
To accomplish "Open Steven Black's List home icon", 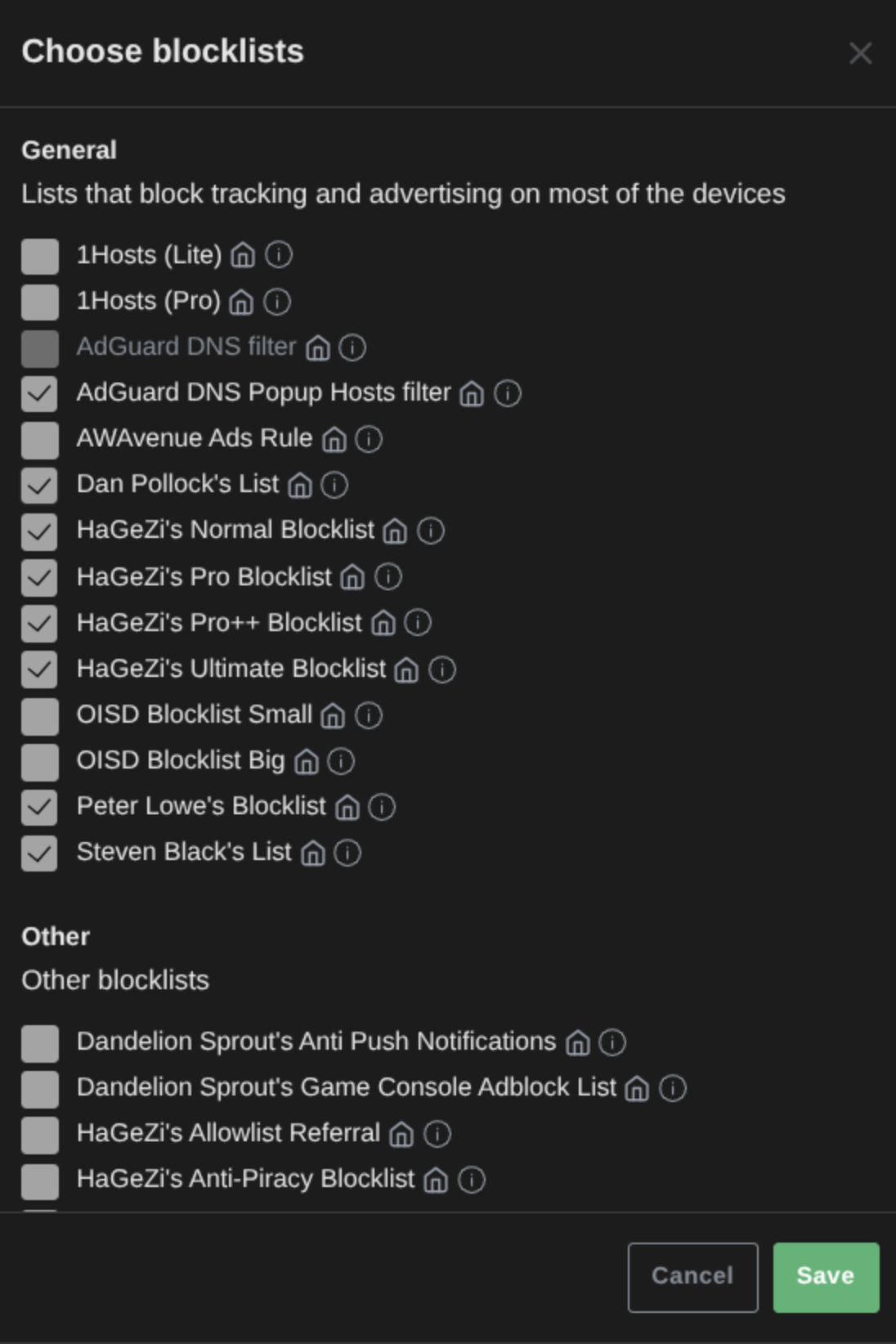I will [x=312, y=853].
